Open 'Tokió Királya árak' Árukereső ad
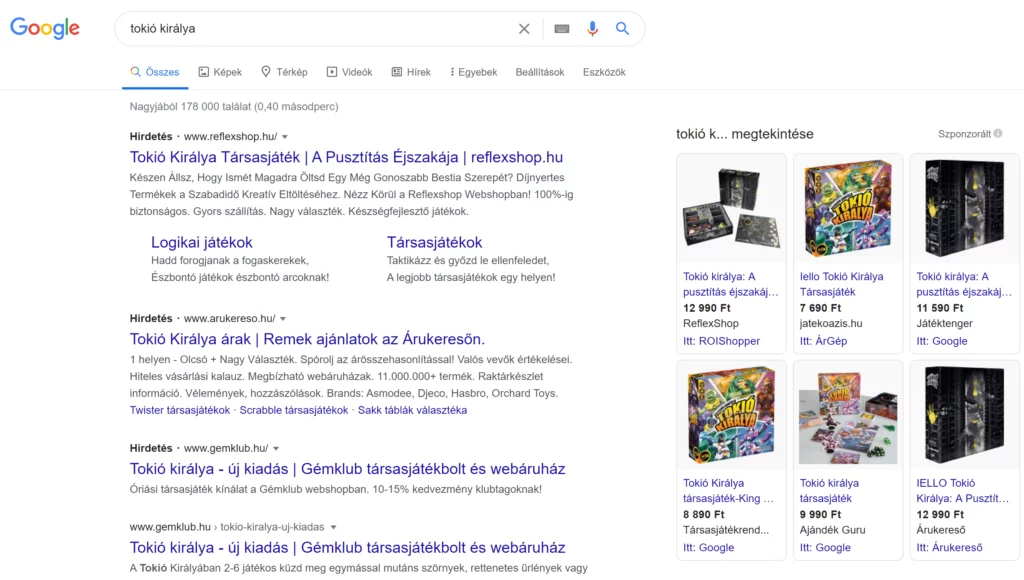The height and width of the screenshot is (580, 1024). click(307, 339)
